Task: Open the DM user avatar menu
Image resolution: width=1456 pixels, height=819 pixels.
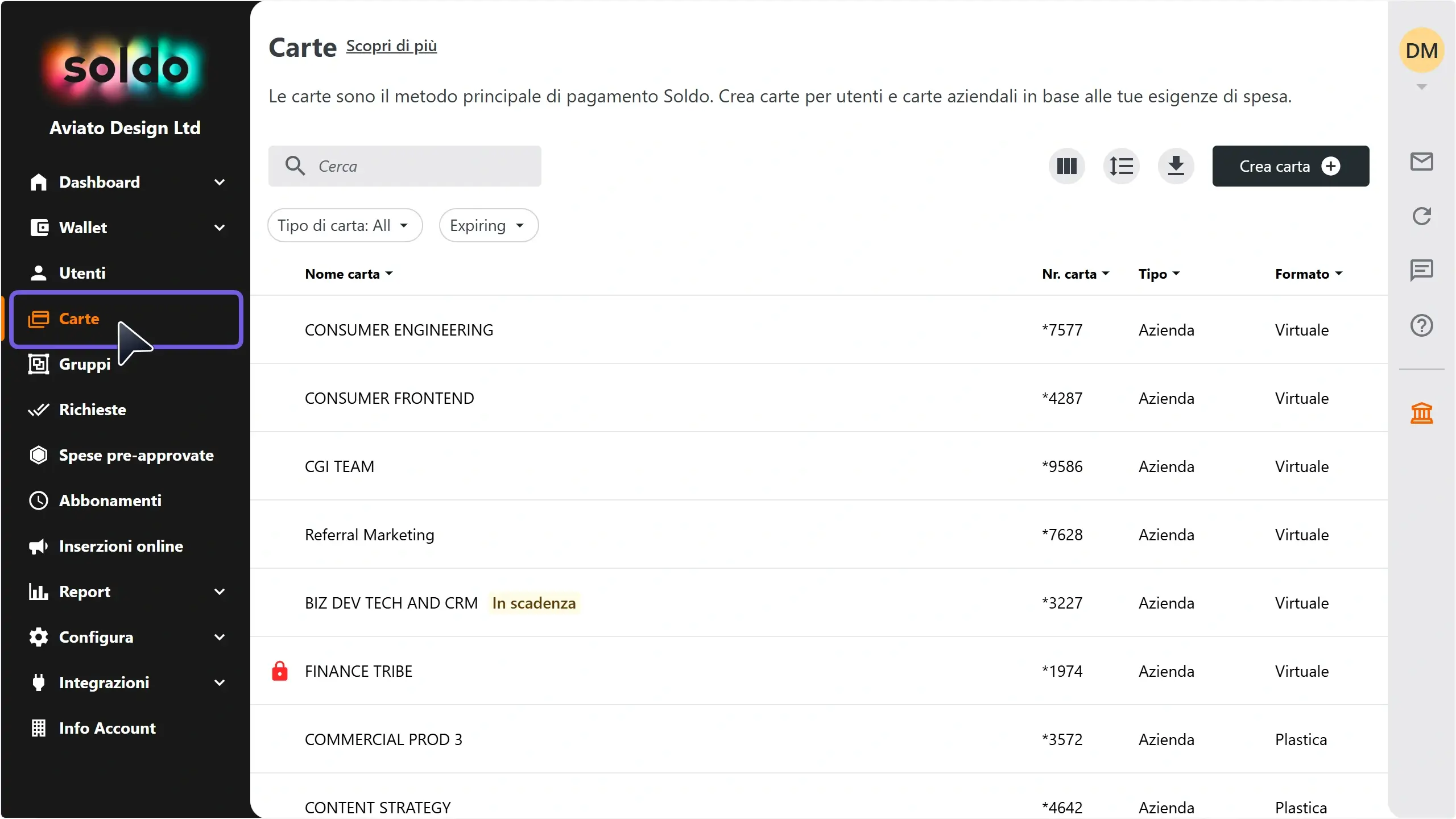Action: (x=1421, y=51)
